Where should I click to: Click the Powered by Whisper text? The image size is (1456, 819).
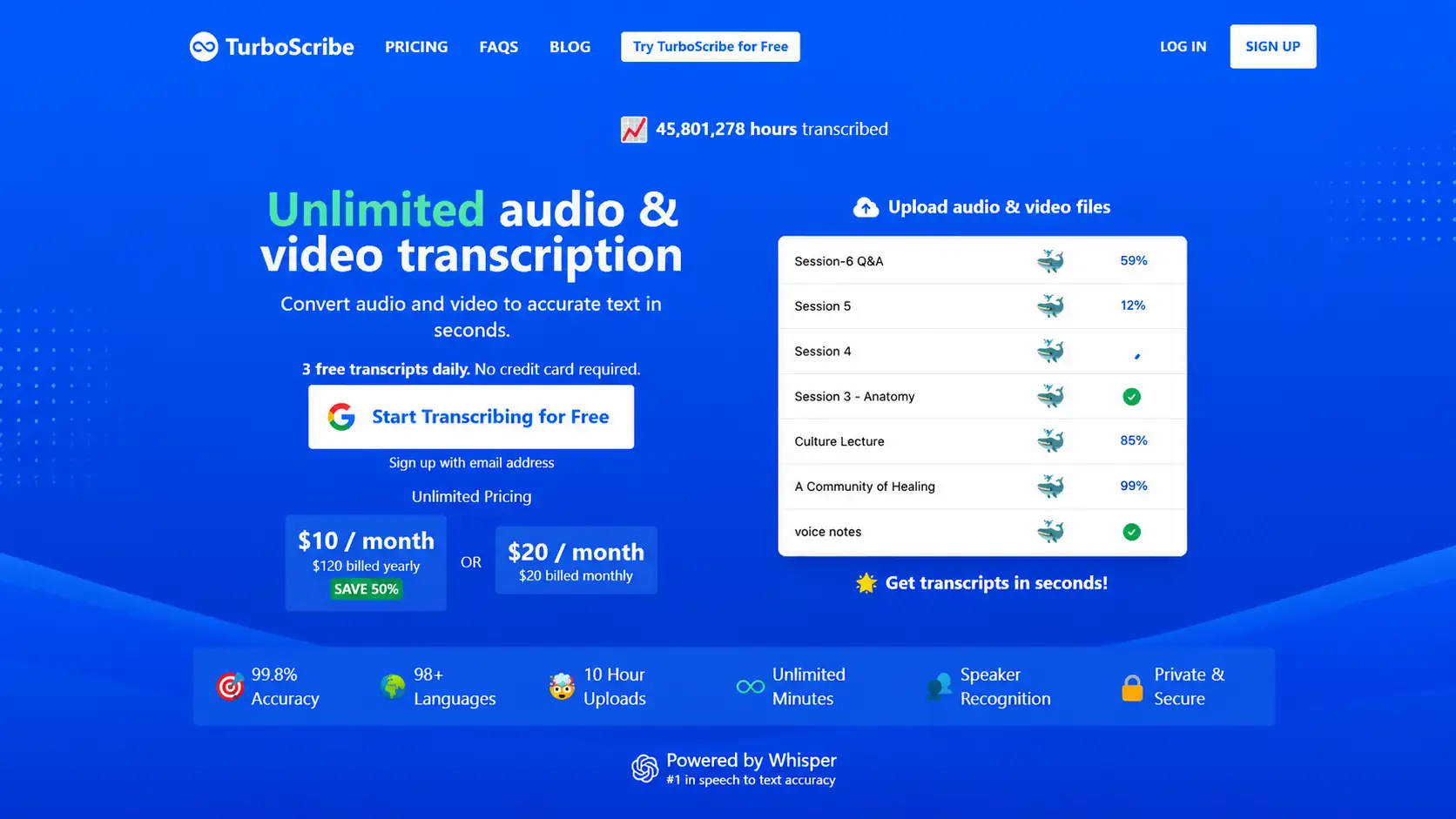[752, 761]
